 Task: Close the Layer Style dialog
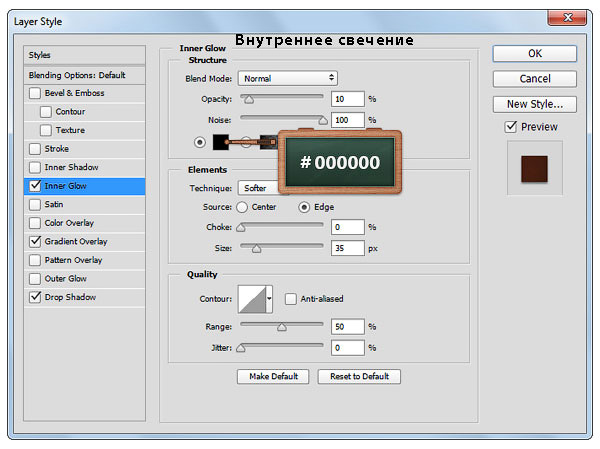(567, 18)
